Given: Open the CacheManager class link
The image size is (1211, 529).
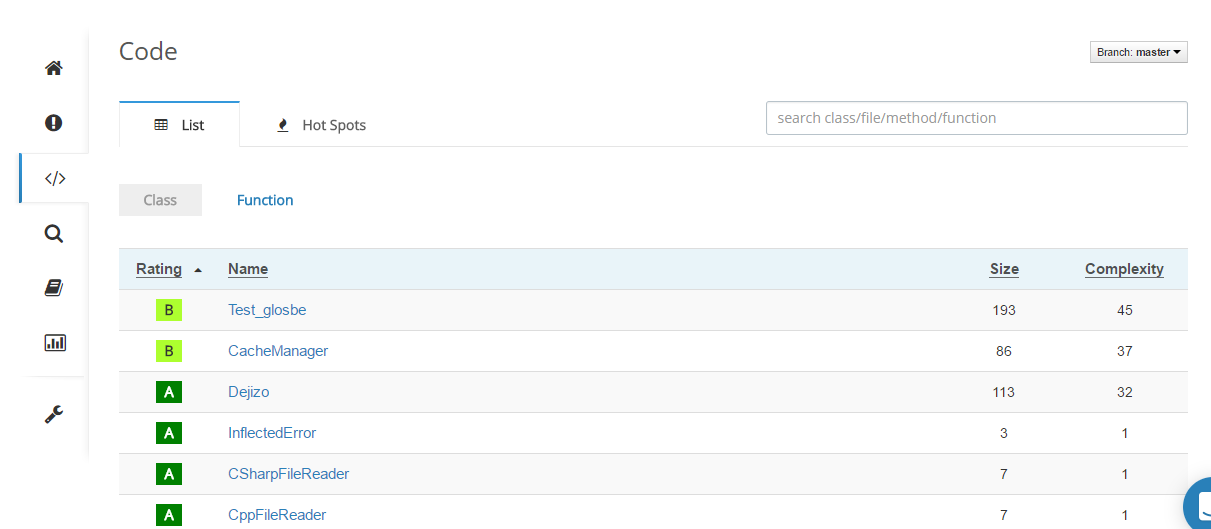Looking at the screenshot, I should point(278,351).
